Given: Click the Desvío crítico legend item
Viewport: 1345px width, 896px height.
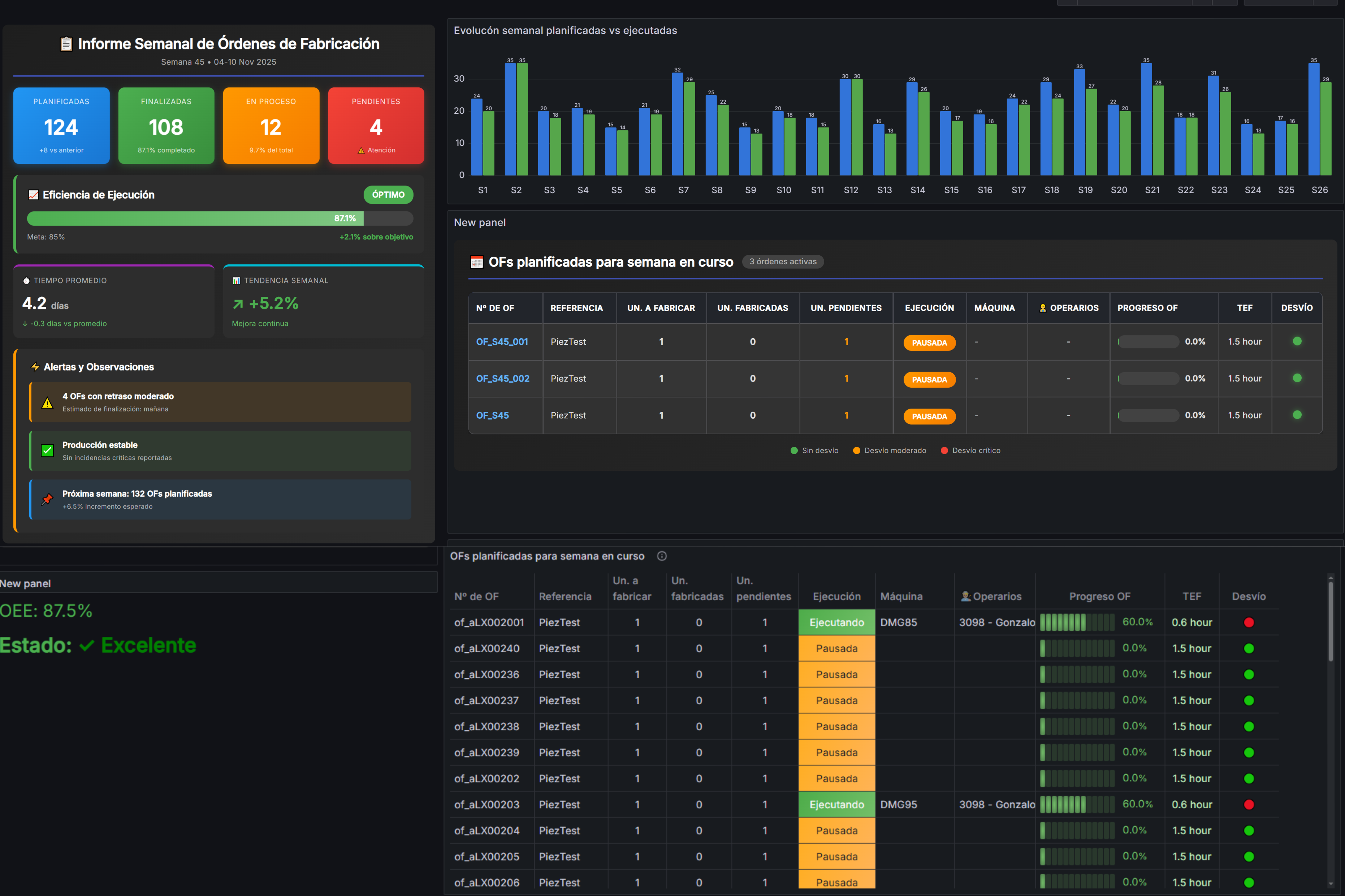Looking at the screenshot, I should tap(970, 451).
